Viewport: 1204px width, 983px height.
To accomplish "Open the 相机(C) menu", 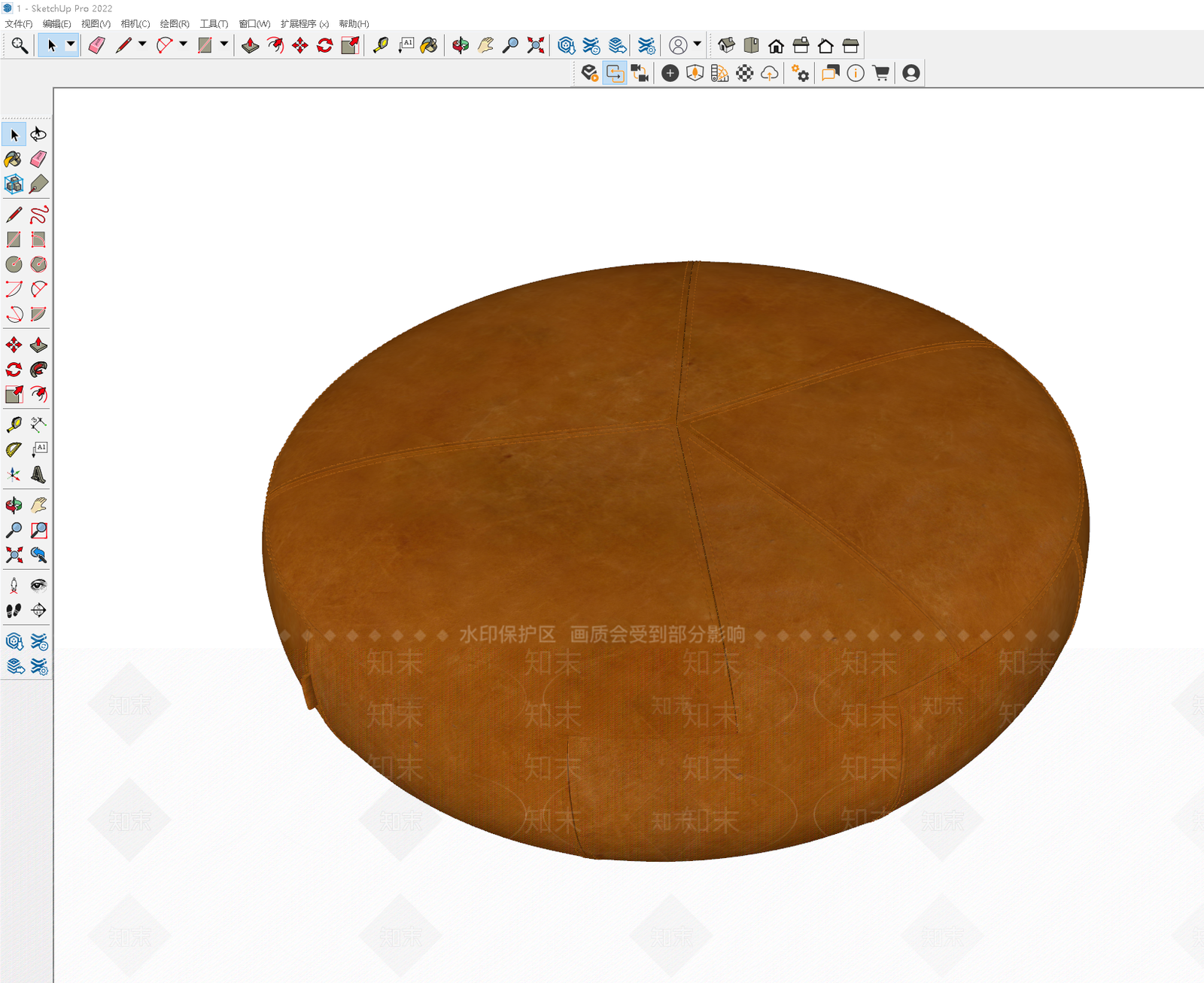I will point(135,24).
